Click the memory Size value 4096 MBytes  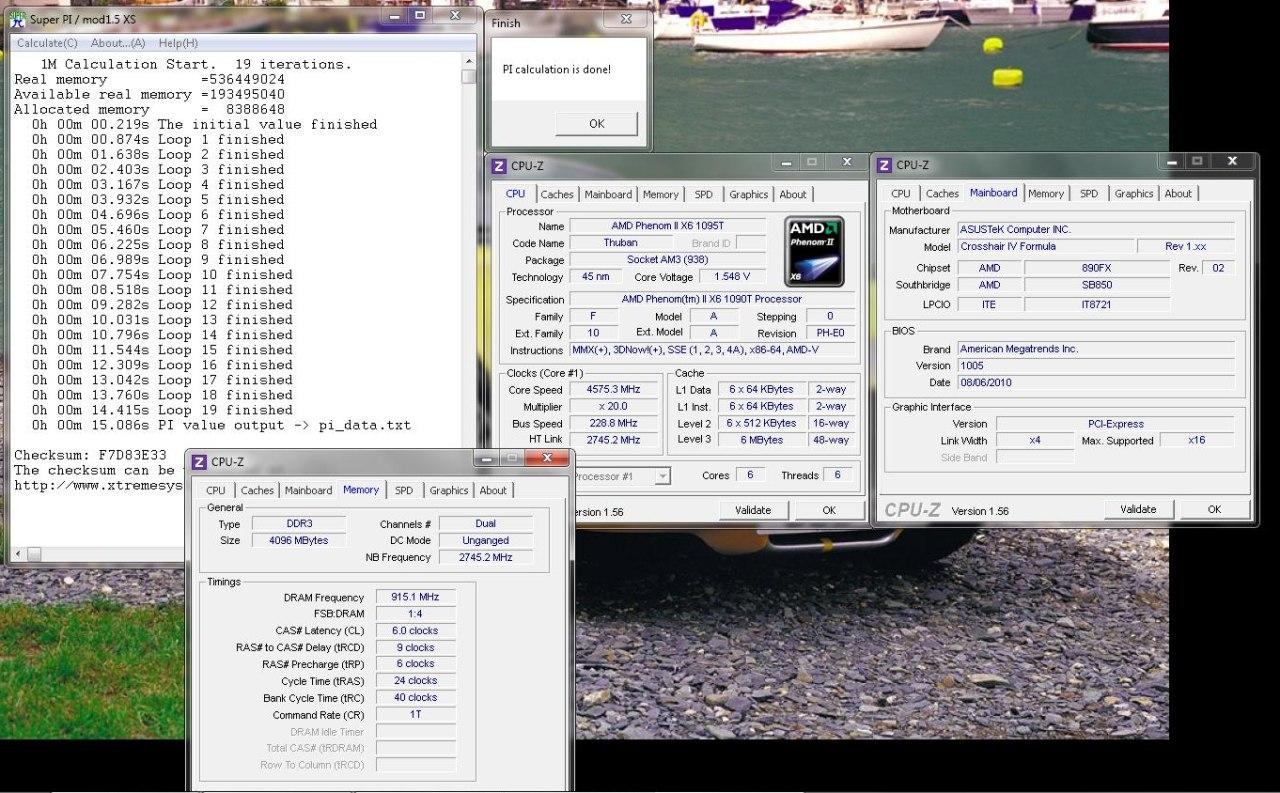[x=297, y=541]
